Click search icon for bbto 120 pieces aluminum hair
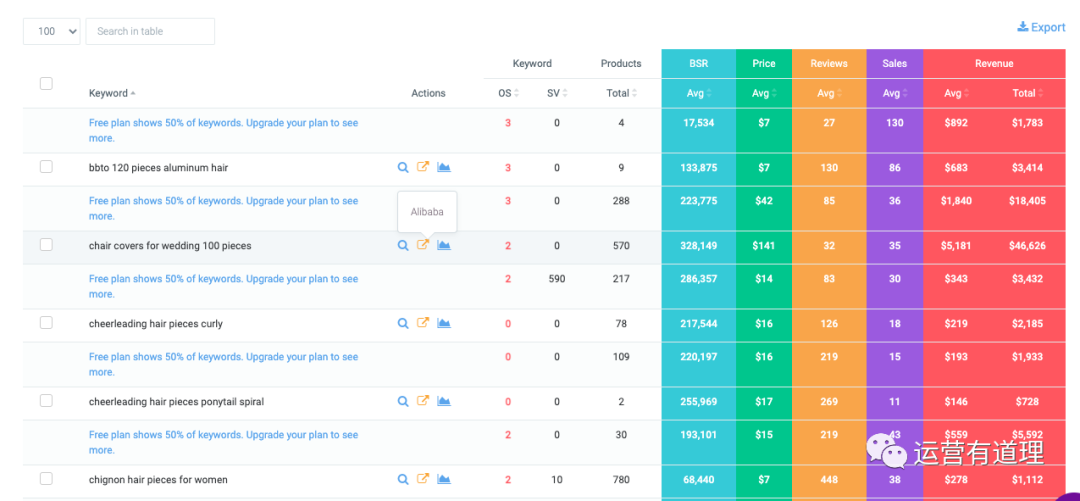 tap(403, 168)
